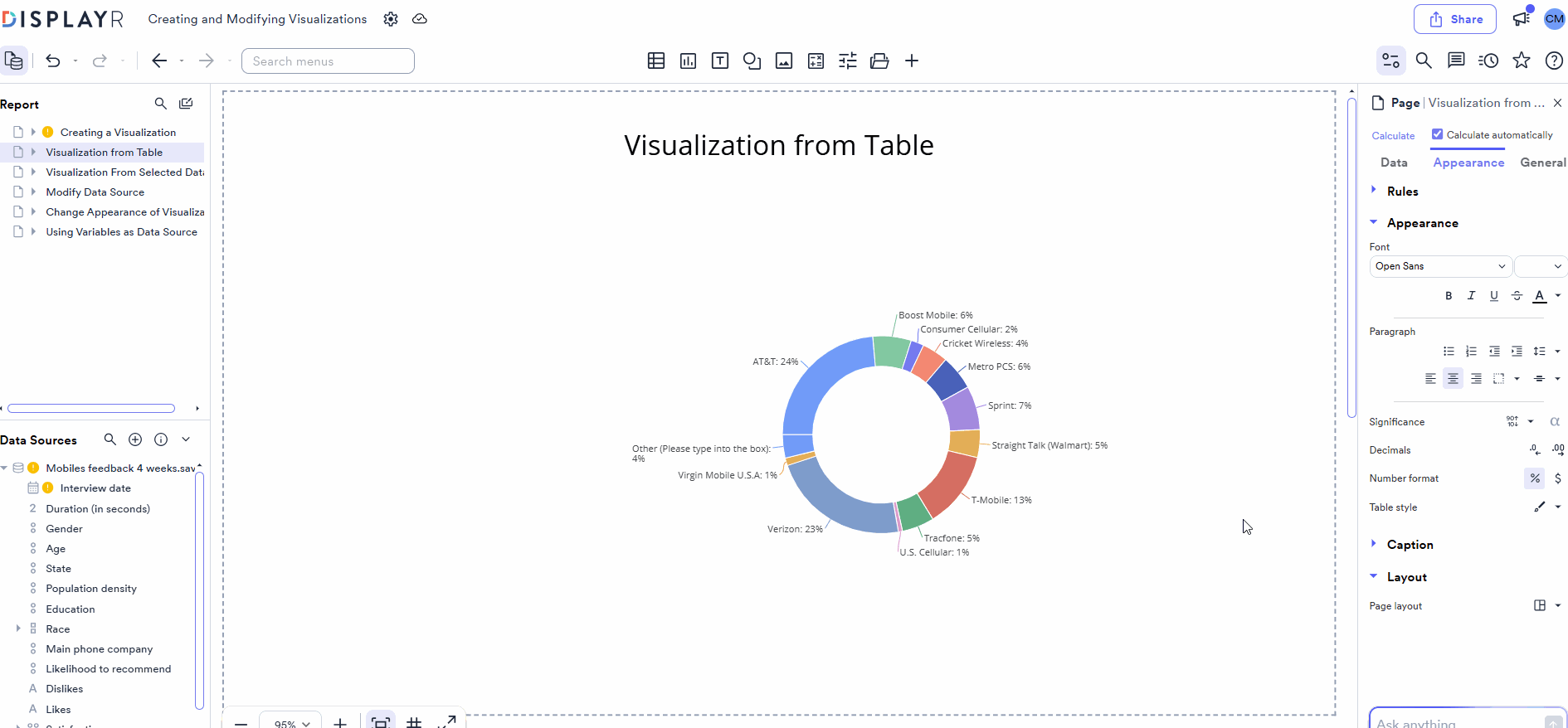This screenshot has width=1568, height=728.
Task: Click the plus icon in the toolbar
Action: tap(912, 61)
